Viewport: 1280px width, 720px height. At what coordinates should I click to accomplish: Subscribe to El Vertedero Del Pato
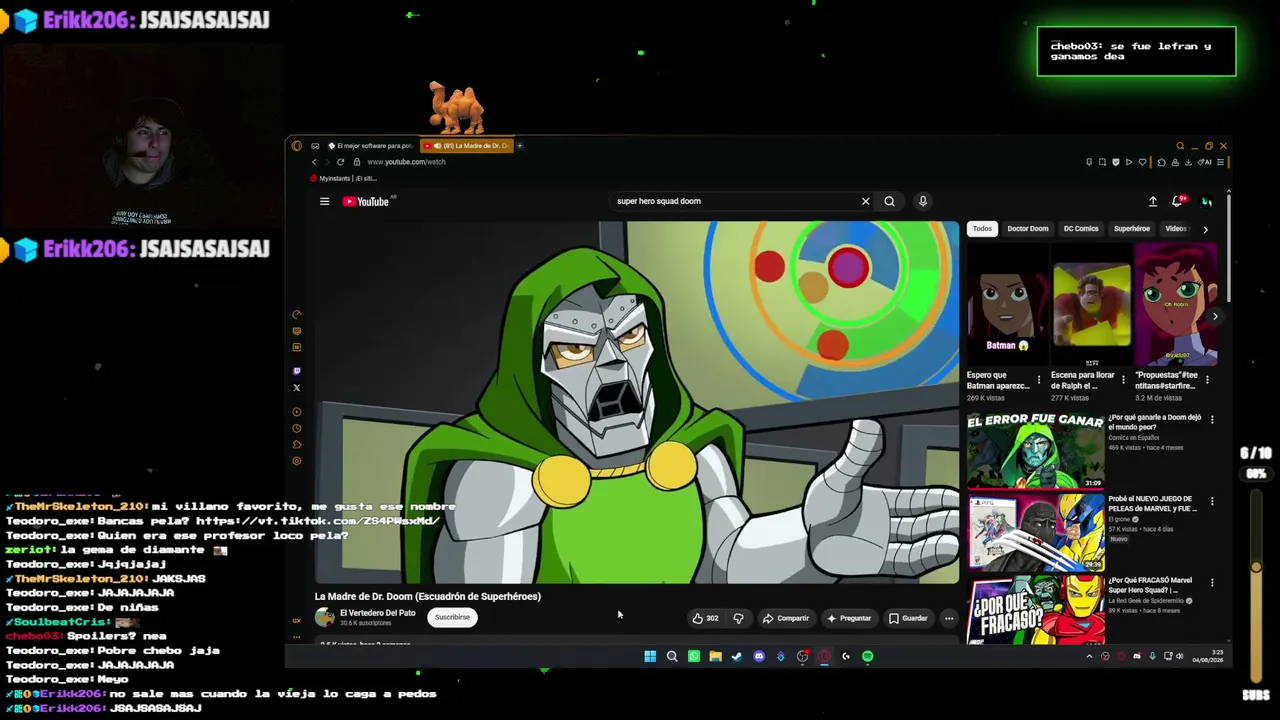coord(452,617)
